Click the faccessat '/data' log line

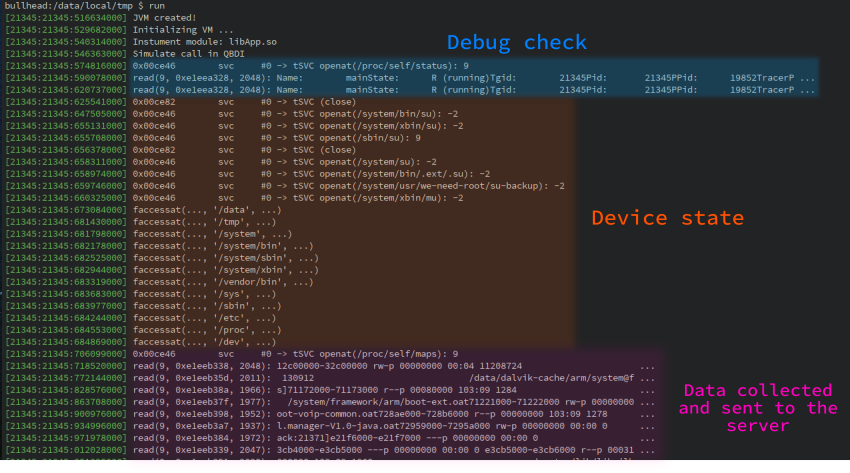200,210
